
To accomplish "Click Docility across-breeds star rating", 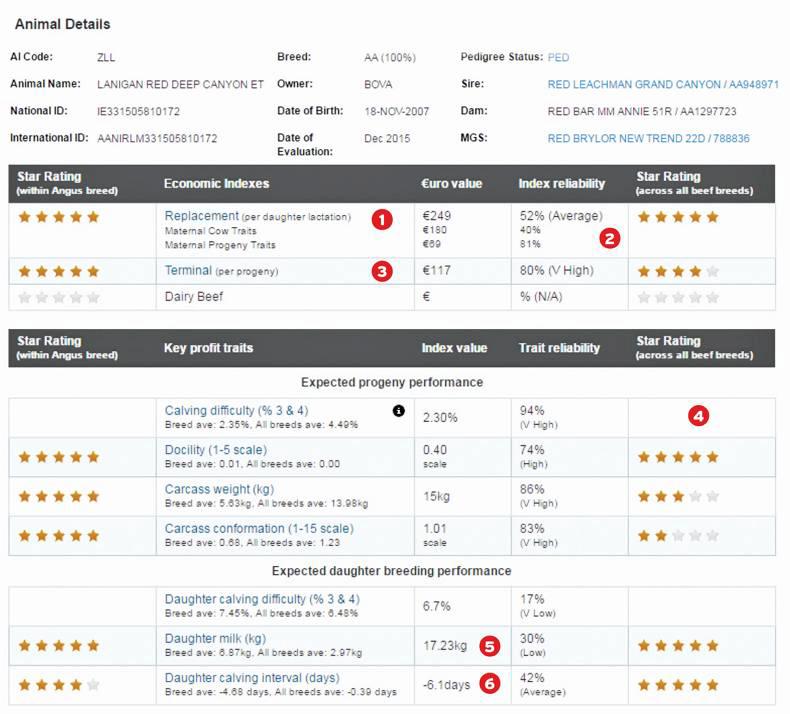I will pos(678,457).
